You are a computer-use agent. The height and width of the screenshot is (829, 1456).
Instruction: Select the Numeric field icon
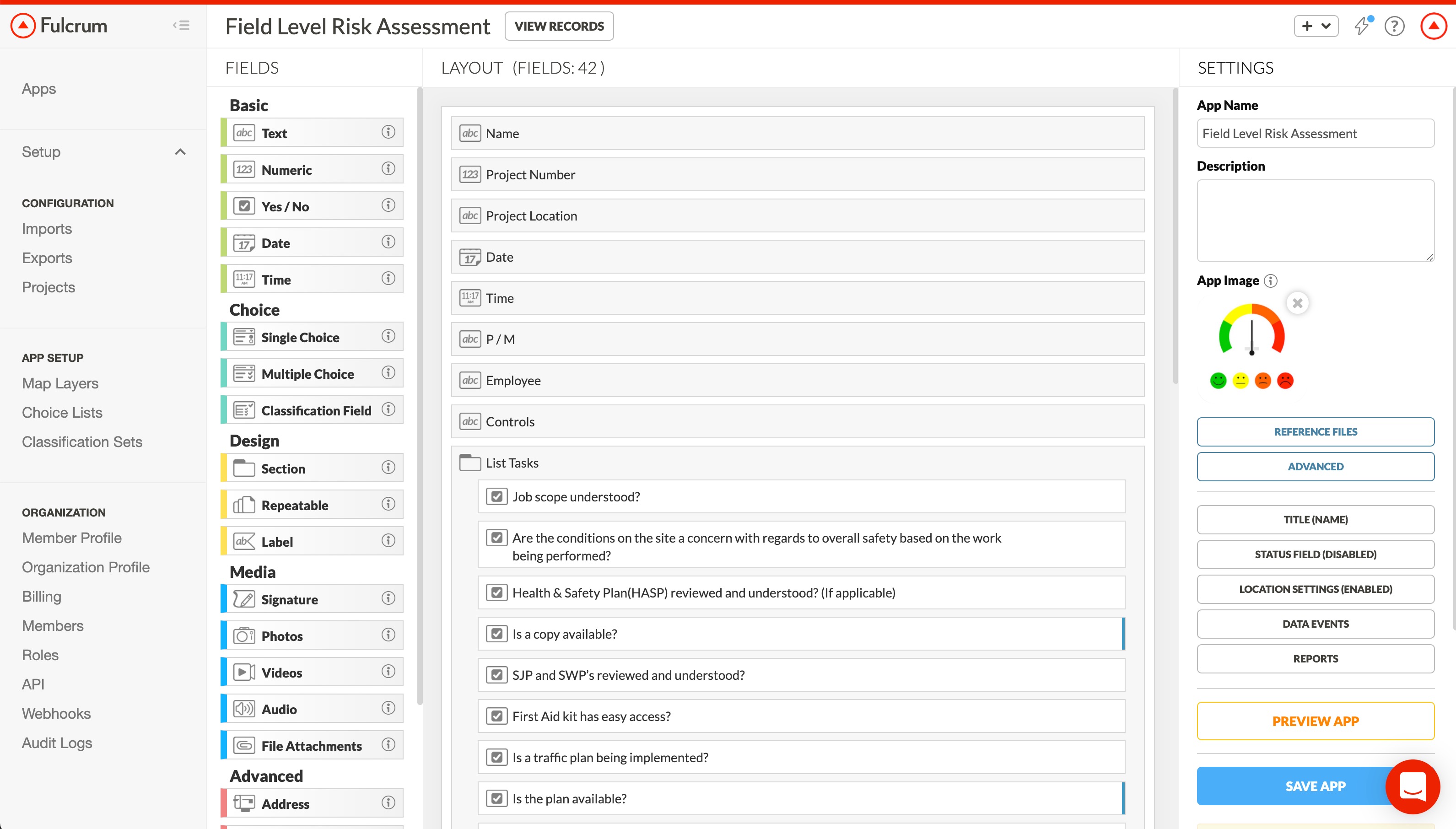[x=244, y=169]
